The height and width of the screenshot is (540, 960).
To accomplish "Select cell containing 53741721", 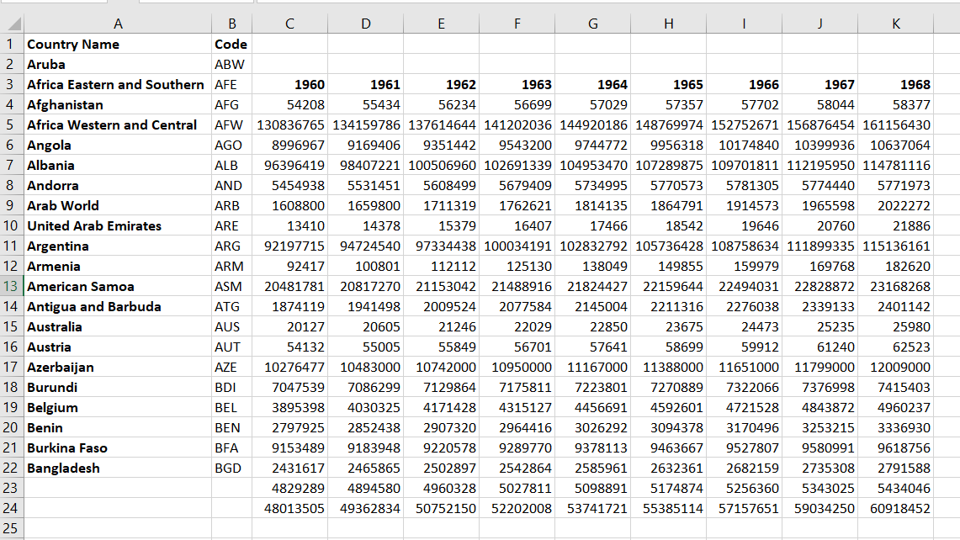I will coord(593,509).
